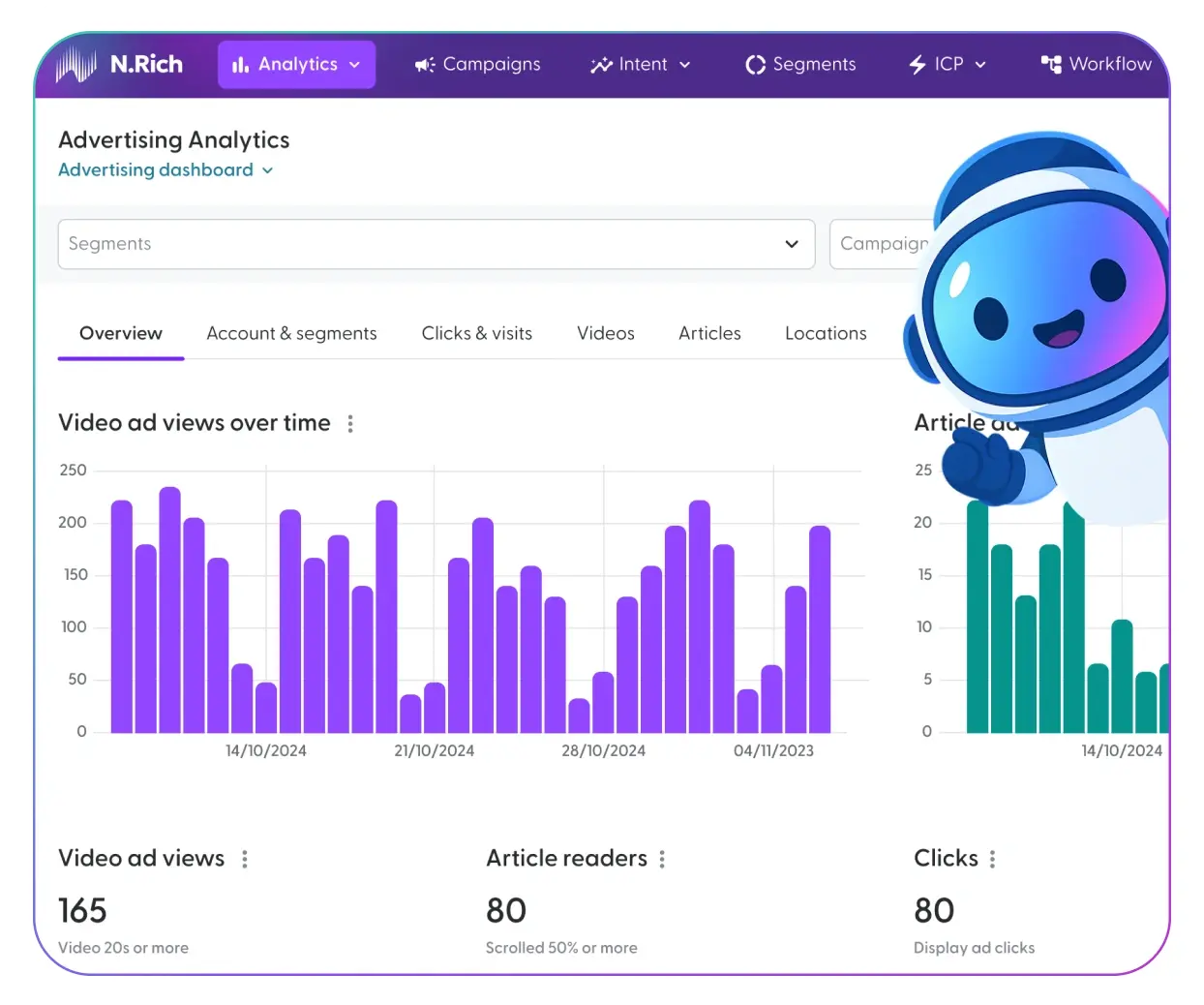
Task: Open the Analytics menu in navbar
Action: tap(296, 65)
